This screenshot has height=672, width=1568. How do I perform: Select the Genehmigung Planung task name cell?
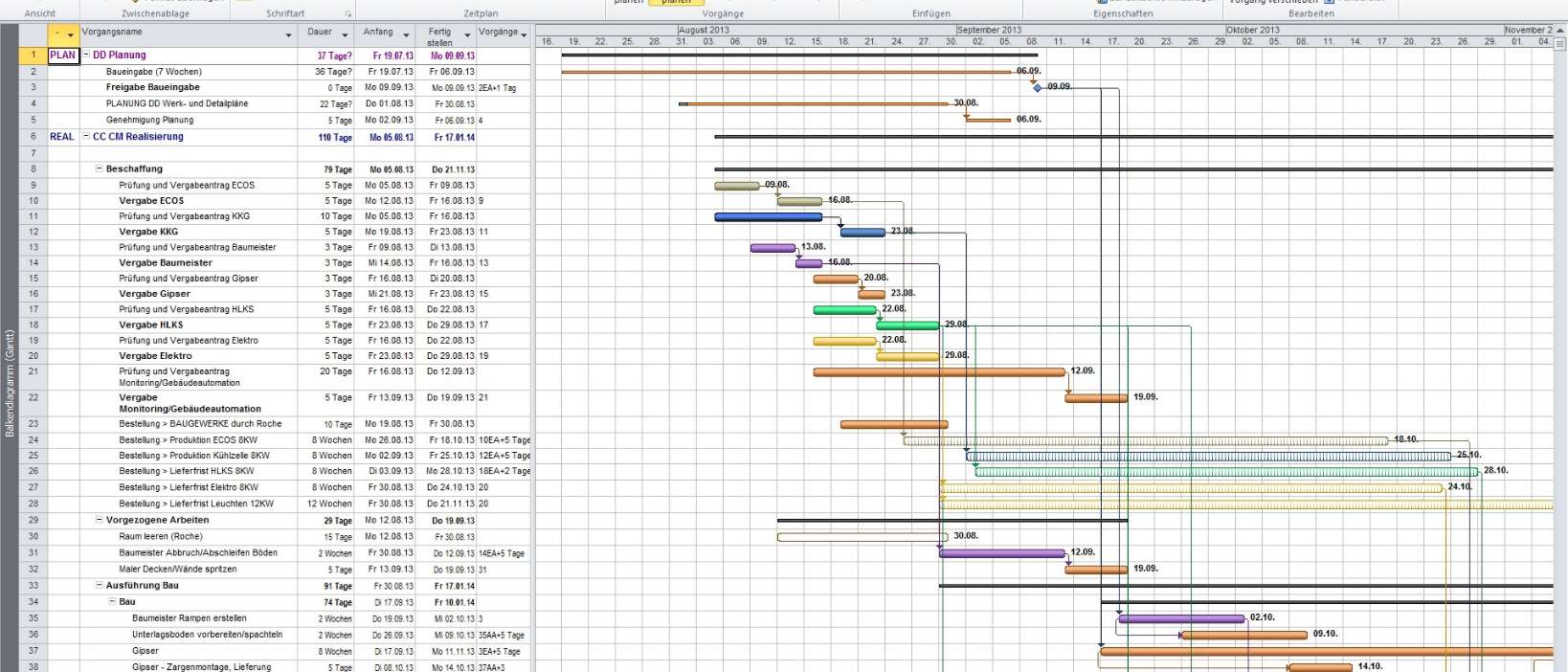click(149, 121)
